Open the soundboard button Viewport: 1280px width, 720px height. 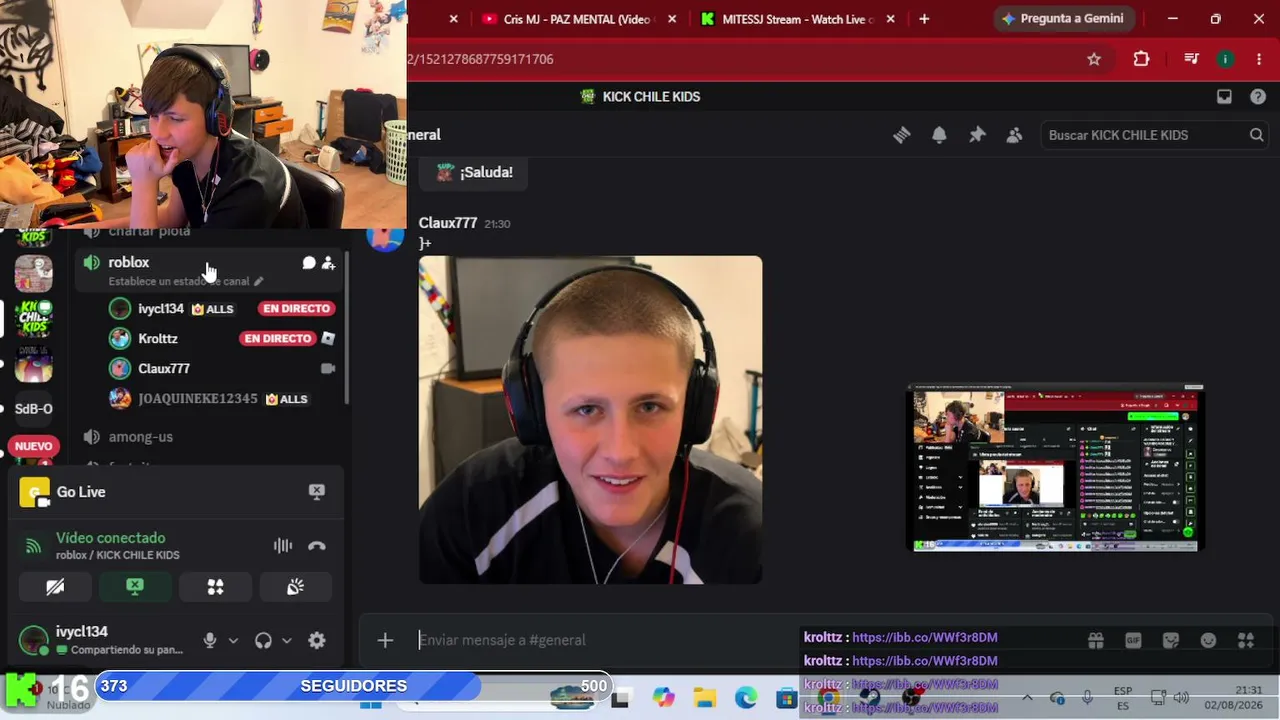pyautogui.click(x=295, y=587)
